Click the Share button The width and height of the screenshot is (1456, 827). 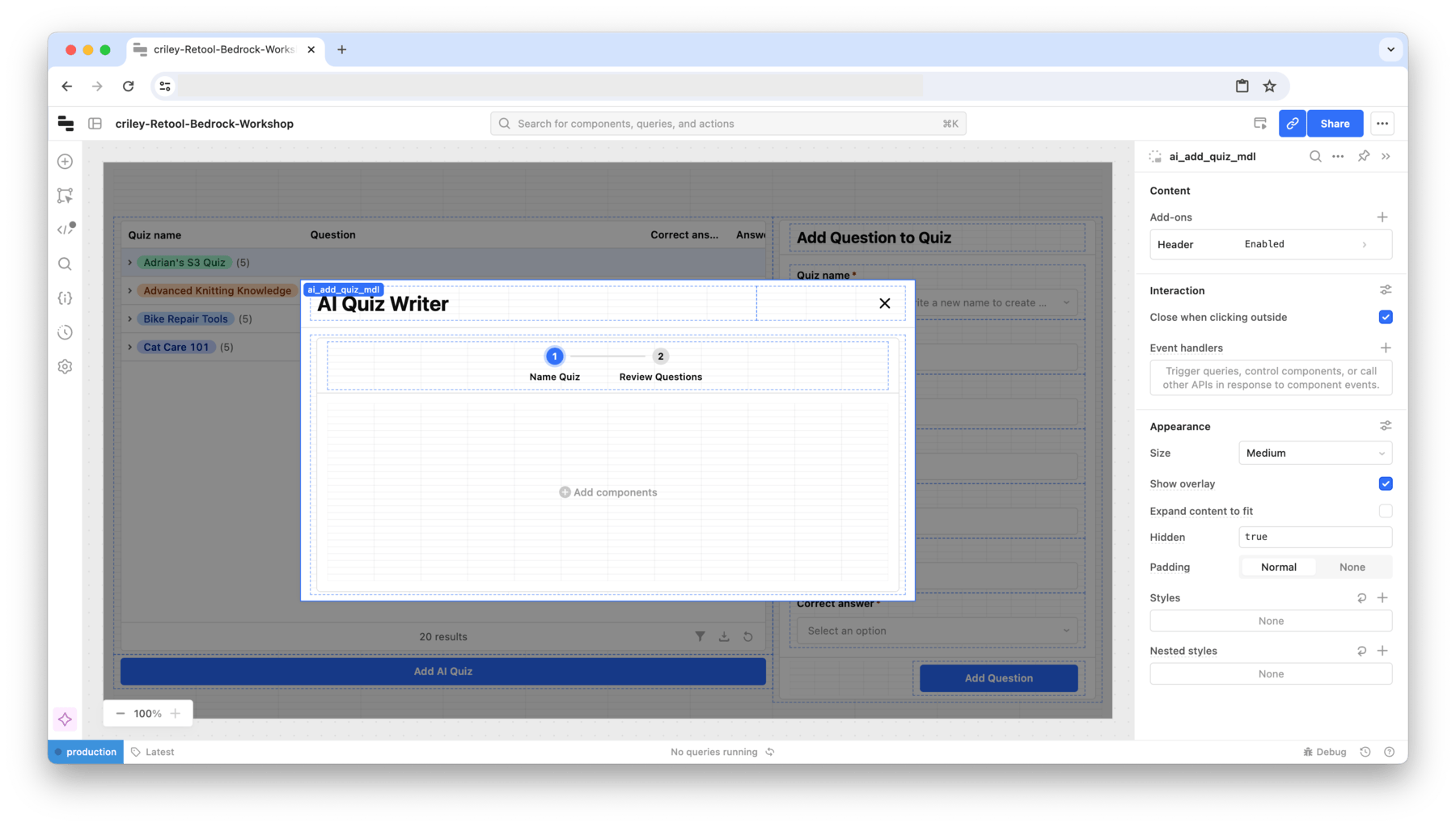1335,124
